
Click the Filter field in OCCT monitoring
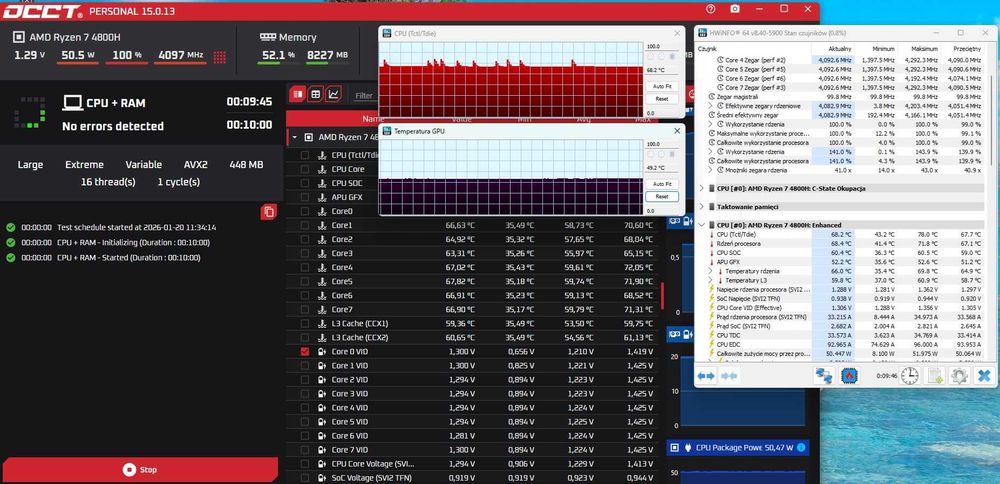[367, 96]
